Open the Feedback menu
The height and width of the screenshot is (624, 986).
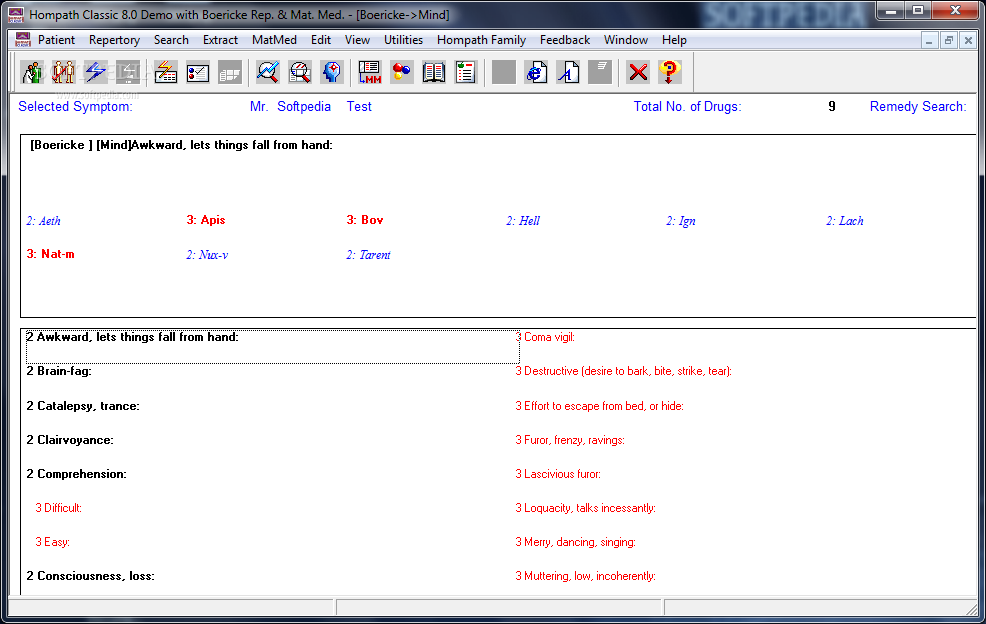pyautogui.click(x=565, y=40)
